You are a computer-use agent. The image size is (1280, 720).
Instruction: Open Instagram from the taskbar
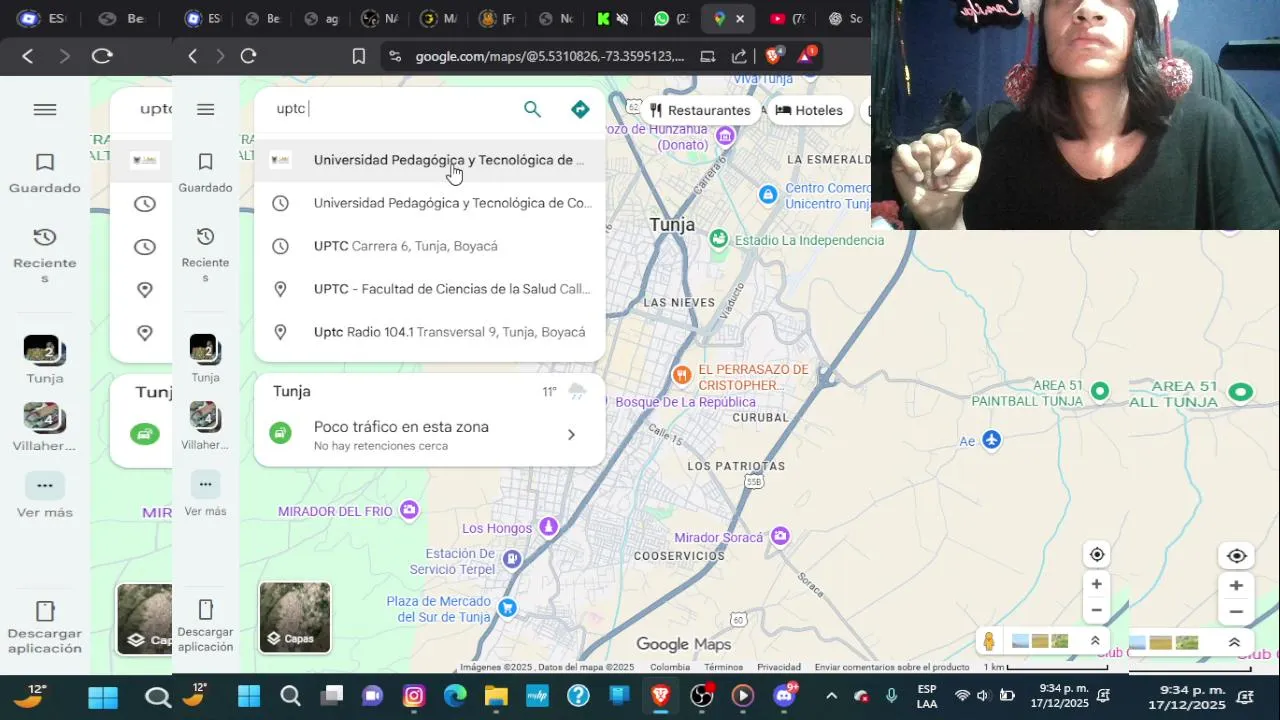pos(414,696)
